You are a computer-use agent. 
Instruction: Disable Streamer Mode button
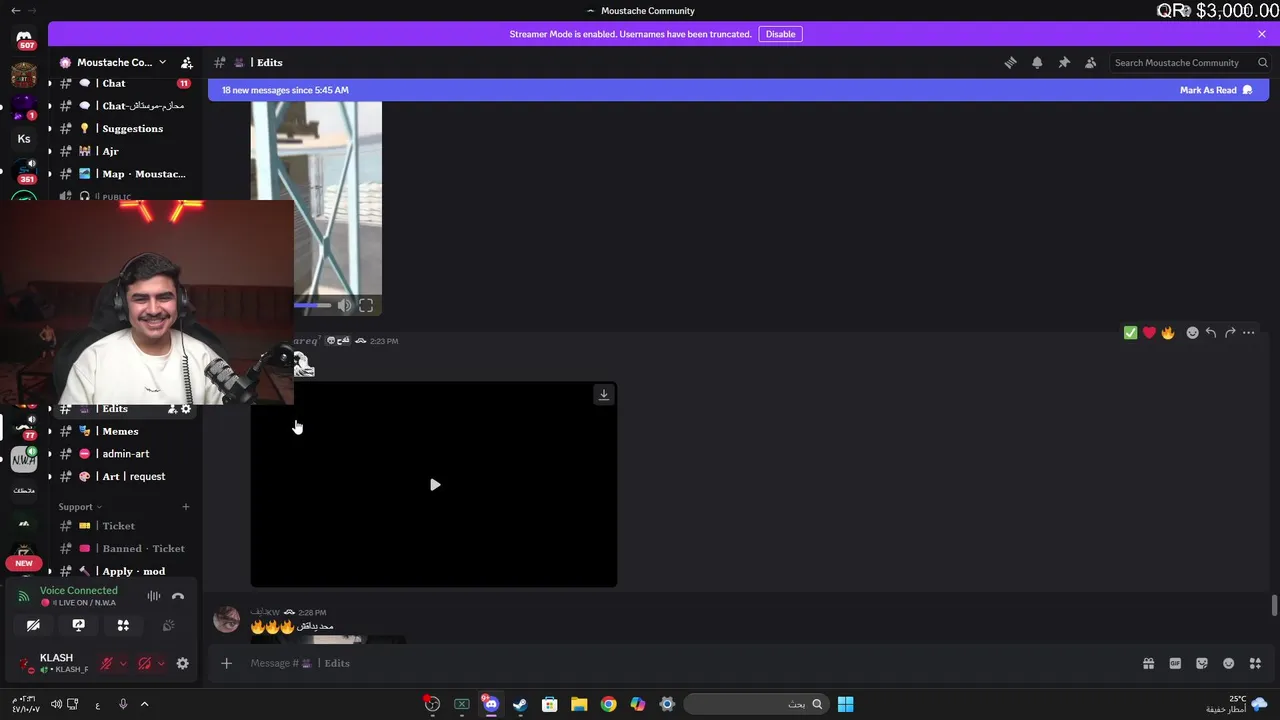[x=780, y=34]
